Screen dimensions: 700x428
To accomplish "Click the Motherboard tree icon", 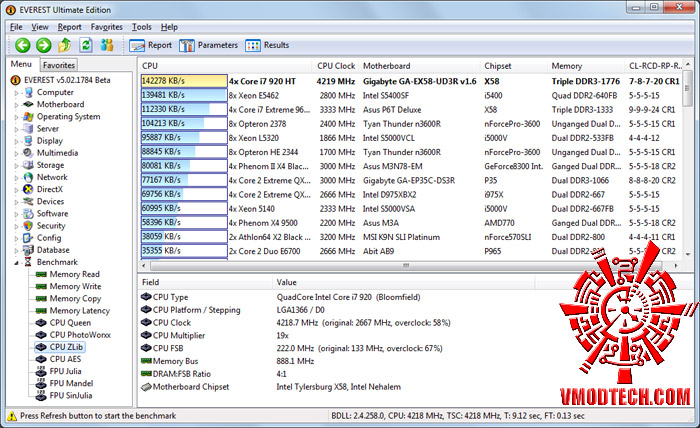I will tap(28, 104).
